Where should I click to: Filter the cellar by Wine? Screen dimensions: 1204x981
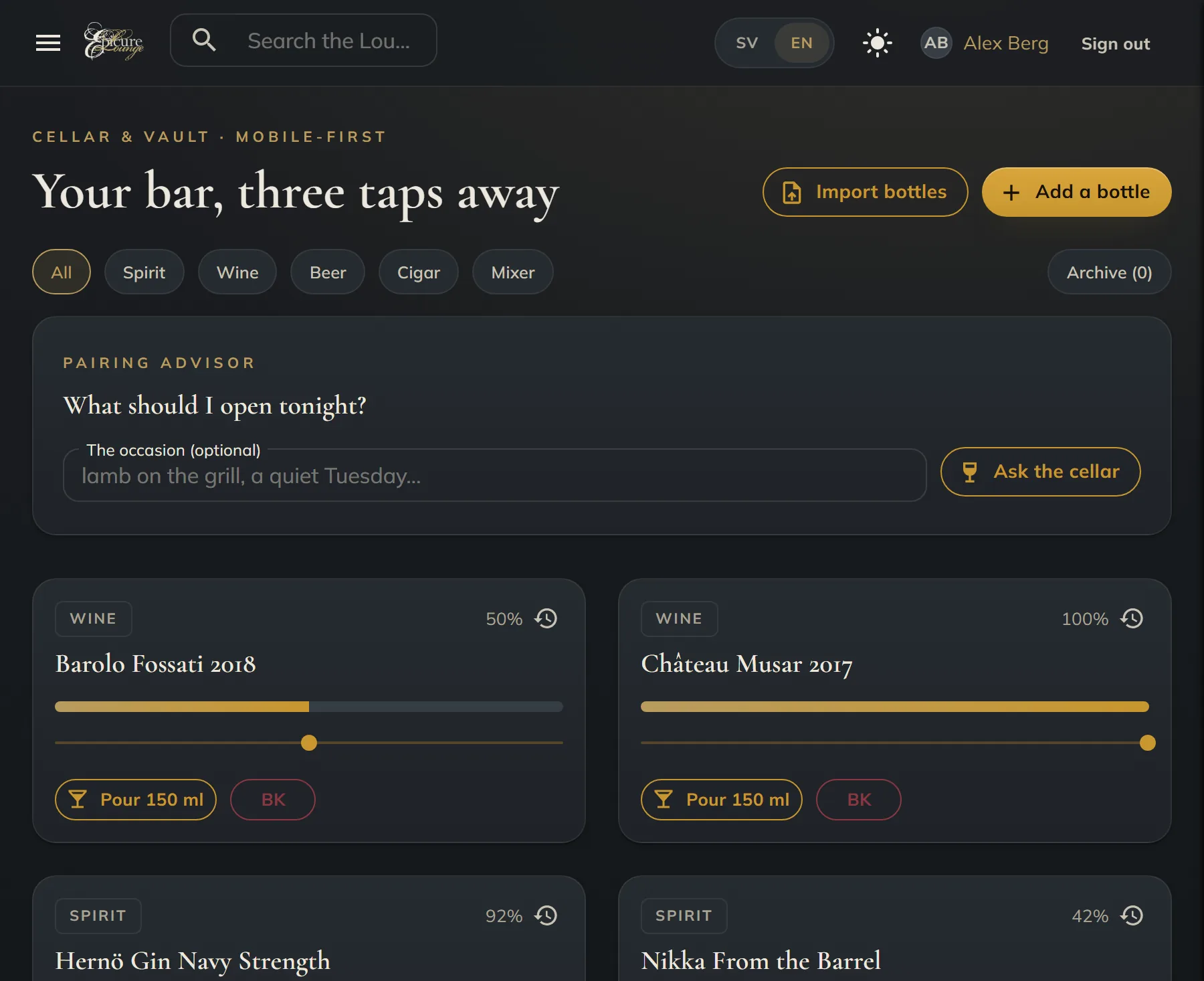(237, 272)
